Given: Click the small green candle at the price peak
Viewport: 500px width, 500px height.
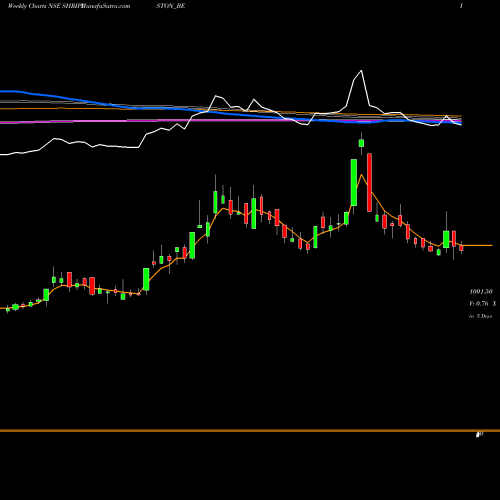Looking at the screenshot, I should point(361,143).
